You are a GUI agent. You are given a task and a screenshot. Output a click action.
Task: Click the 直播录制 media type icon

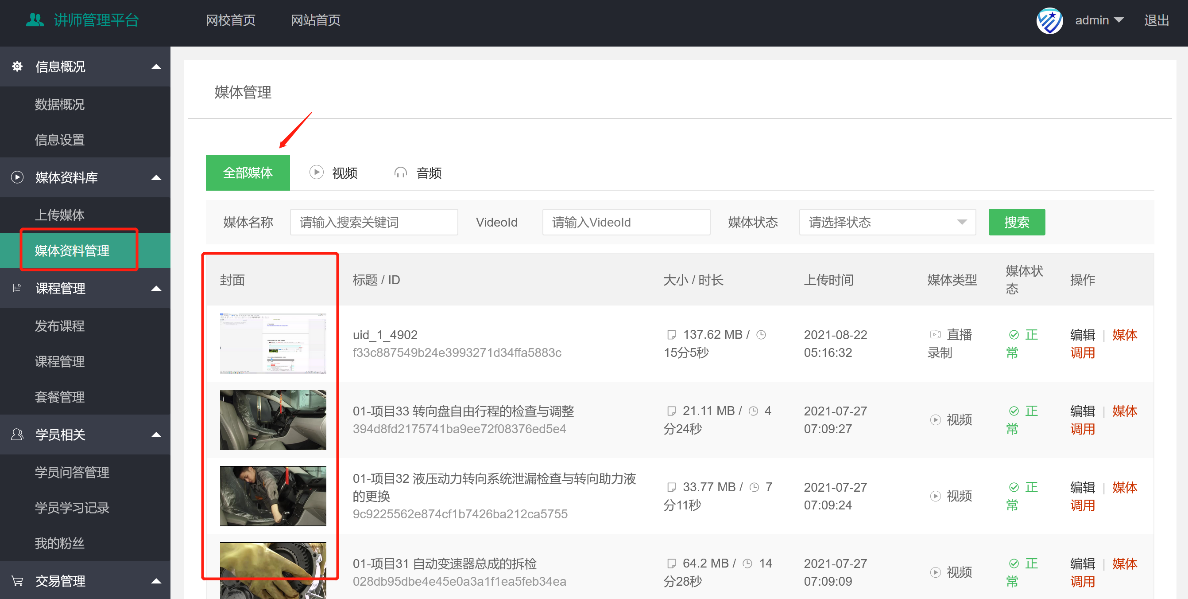point(935,335)
